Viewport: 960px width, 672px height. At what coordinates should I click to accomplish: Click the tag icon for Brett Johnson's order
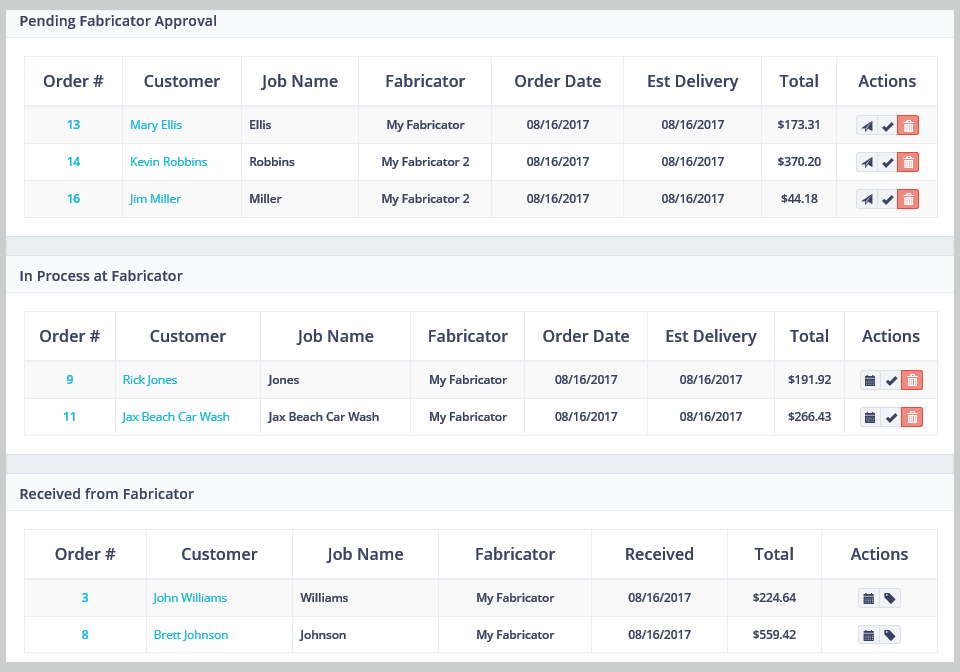click(x=890, y=635)
